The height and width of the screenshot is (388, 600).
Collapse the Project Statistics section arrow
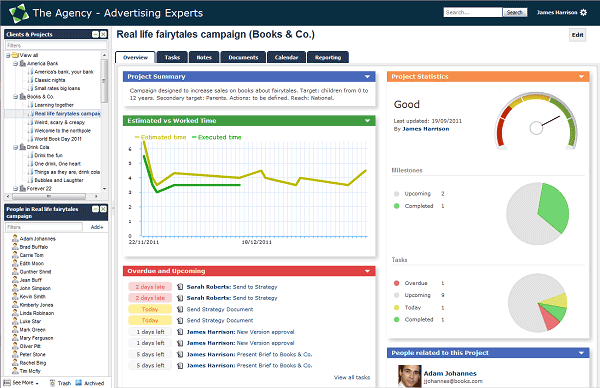tap(581, 77)
